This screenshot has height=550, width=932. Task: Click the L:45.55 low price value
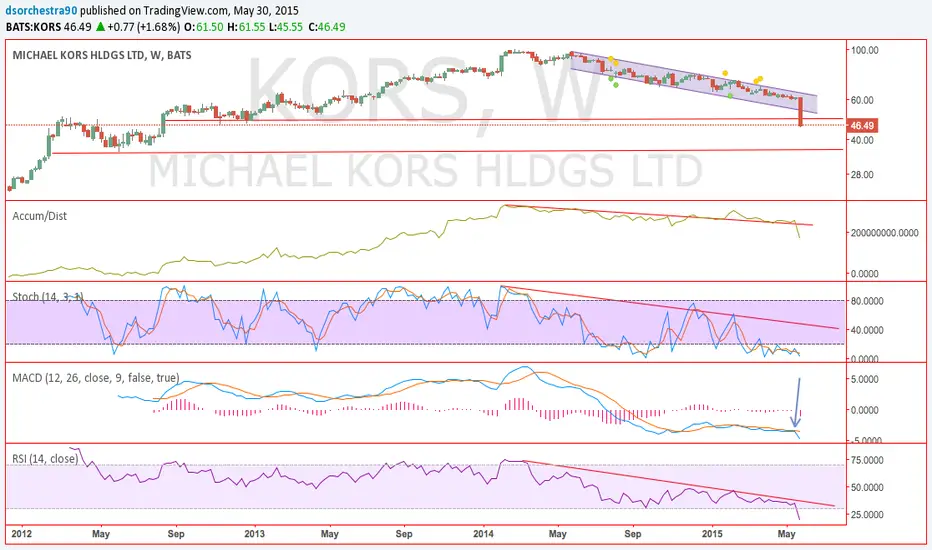point(285,27)
